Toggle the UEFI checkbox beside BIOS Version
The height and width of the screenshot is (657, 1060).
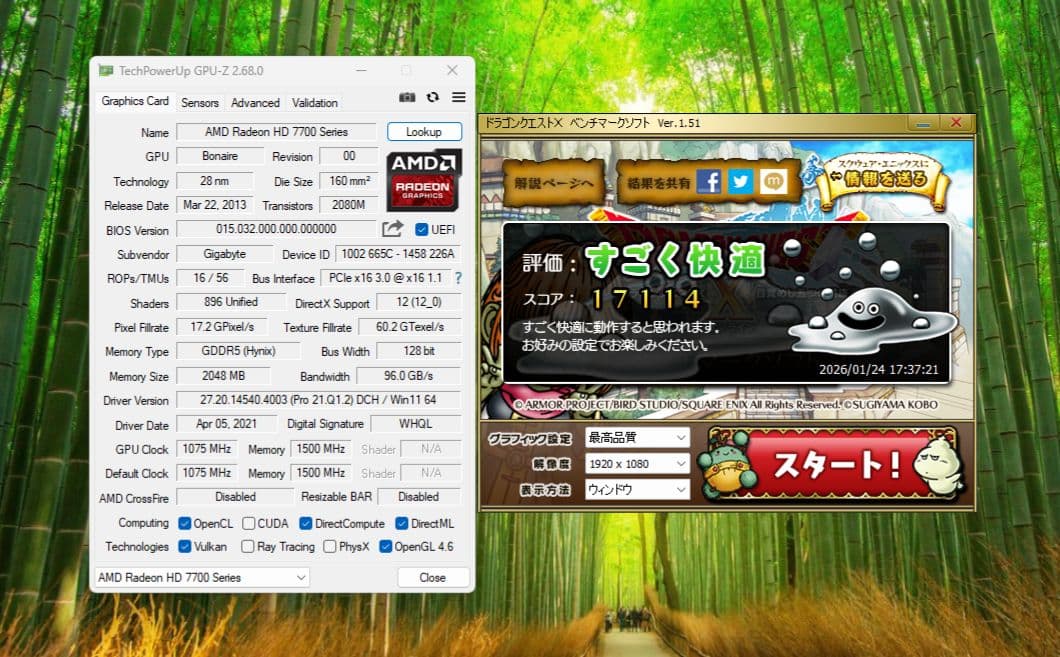424,229
